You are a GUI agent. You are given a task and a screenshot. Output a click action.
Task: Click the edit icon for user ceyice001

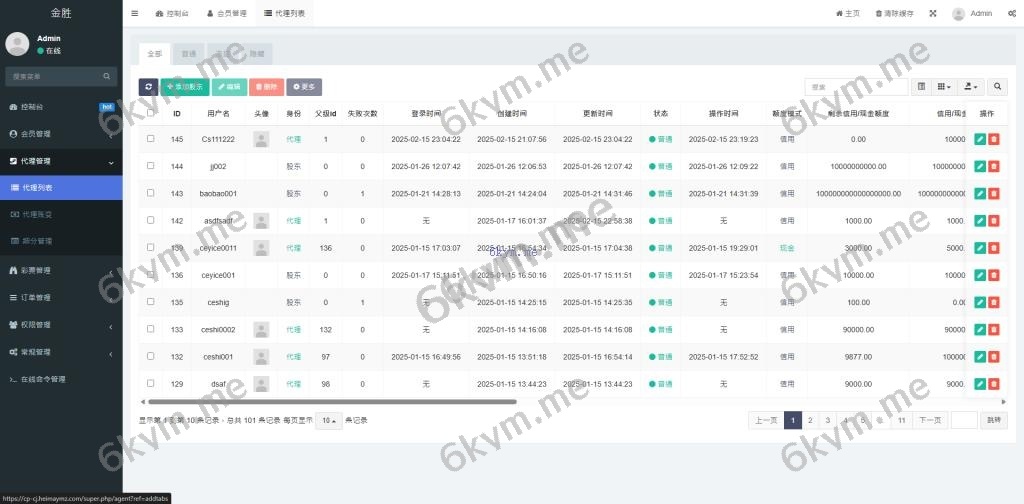pos(980,276)
